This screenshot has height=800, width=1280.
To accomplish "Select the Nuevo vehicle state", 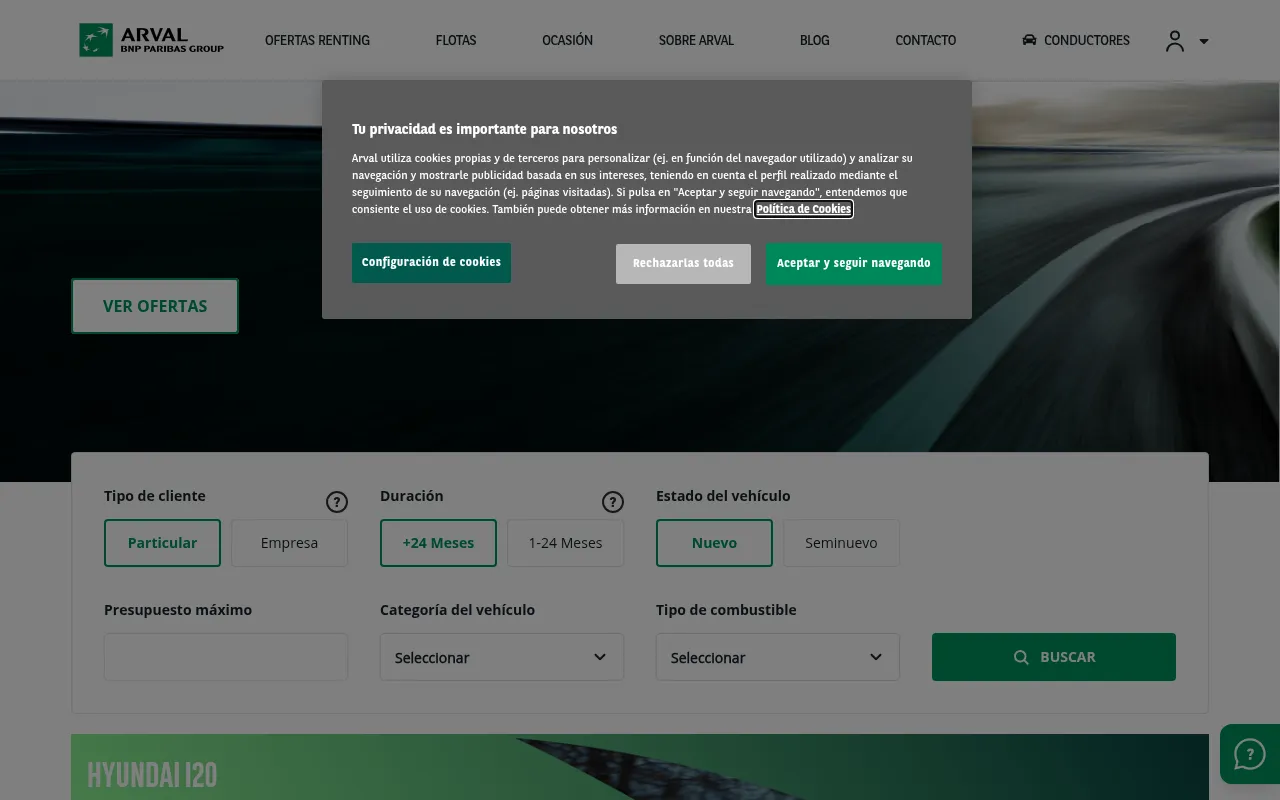I will [x=714, y=543].
